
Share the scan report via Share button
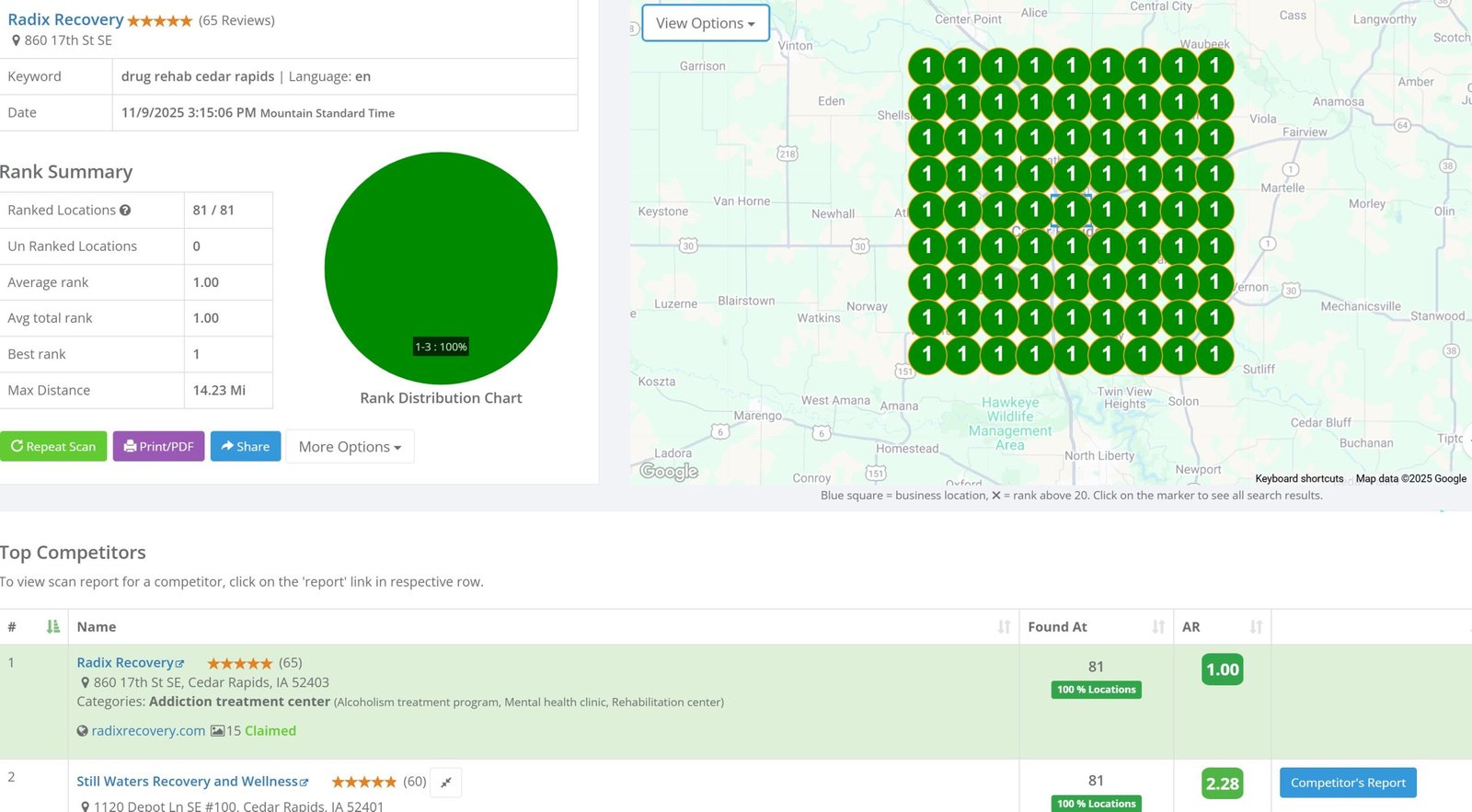[x=246, y=447]
